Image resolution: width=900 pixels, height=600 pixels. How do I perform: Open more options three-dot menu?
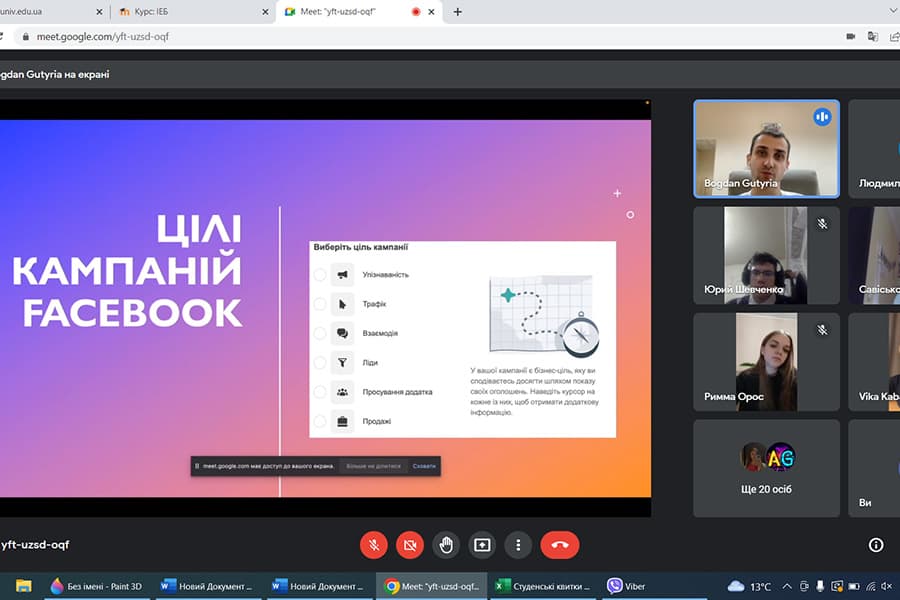518,545
